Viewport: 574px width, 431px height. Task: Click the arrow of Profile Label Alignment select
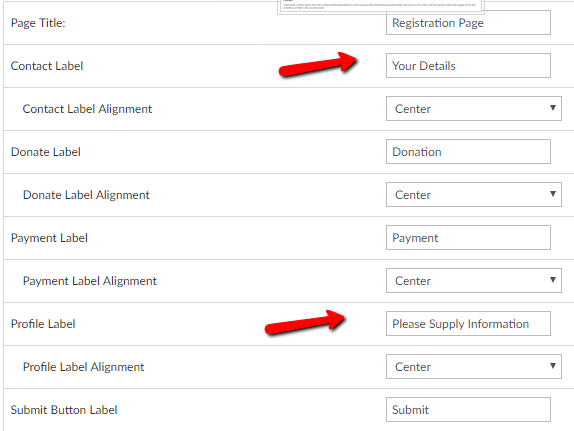pyautogui.click(x=553, y=365)
